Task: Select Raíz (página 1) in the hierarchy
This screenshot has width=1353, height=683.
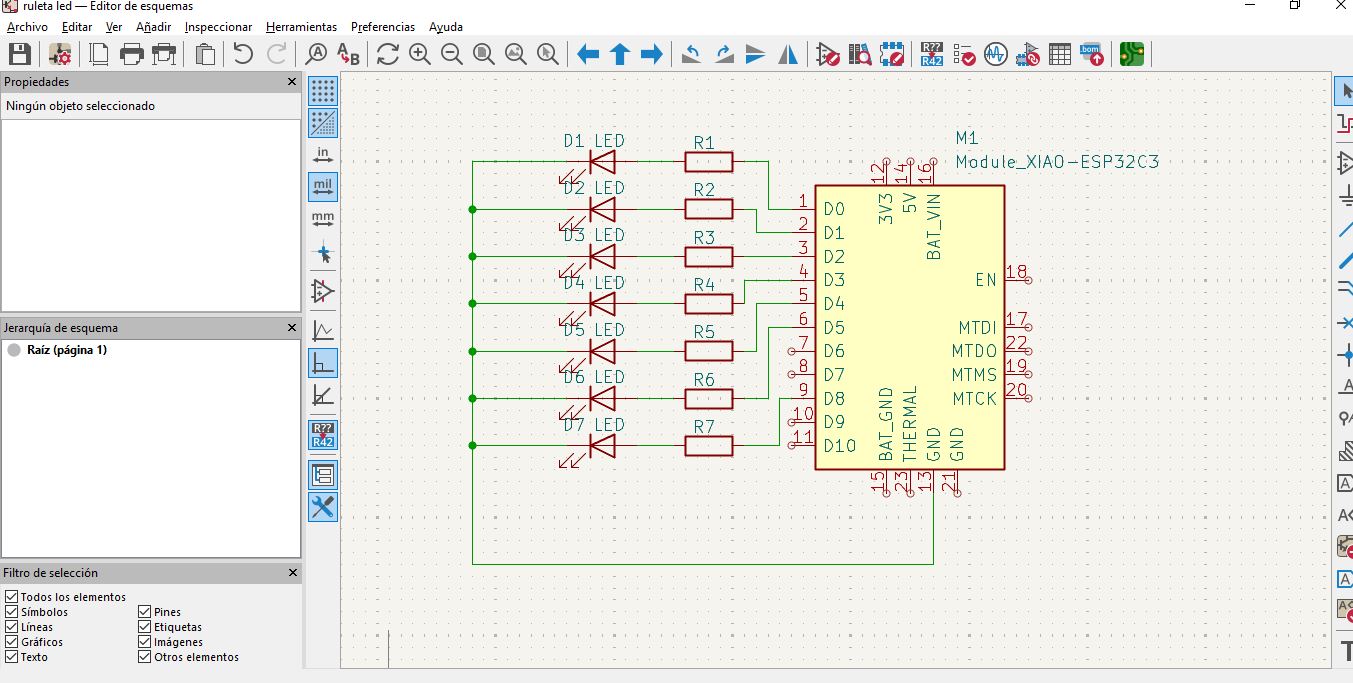Action: (67, 350)
